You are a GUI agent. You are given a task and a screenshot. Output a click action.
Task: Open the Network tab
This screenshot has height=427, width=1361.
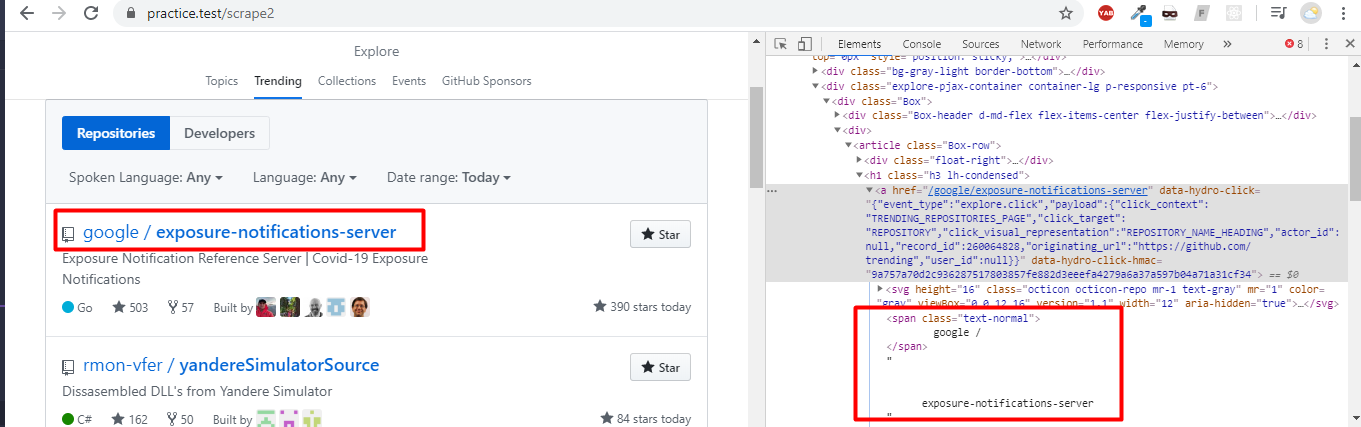pos(1041,44)
